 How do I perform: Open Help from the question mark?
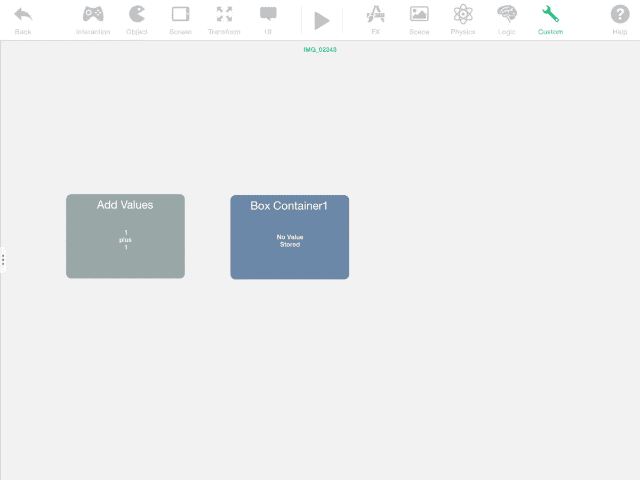tap(620, 19)
